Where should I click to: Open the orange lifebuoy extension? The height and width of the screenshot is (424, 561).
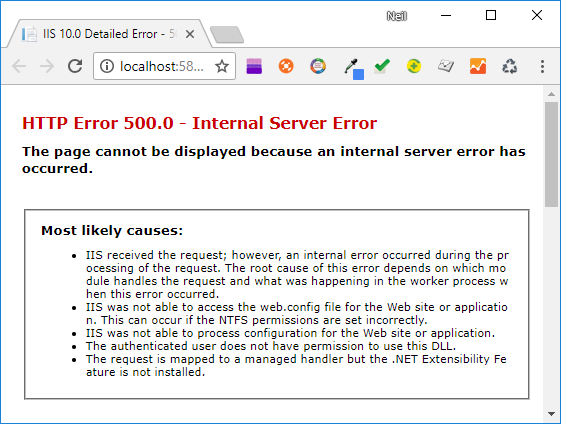(286, 66)
